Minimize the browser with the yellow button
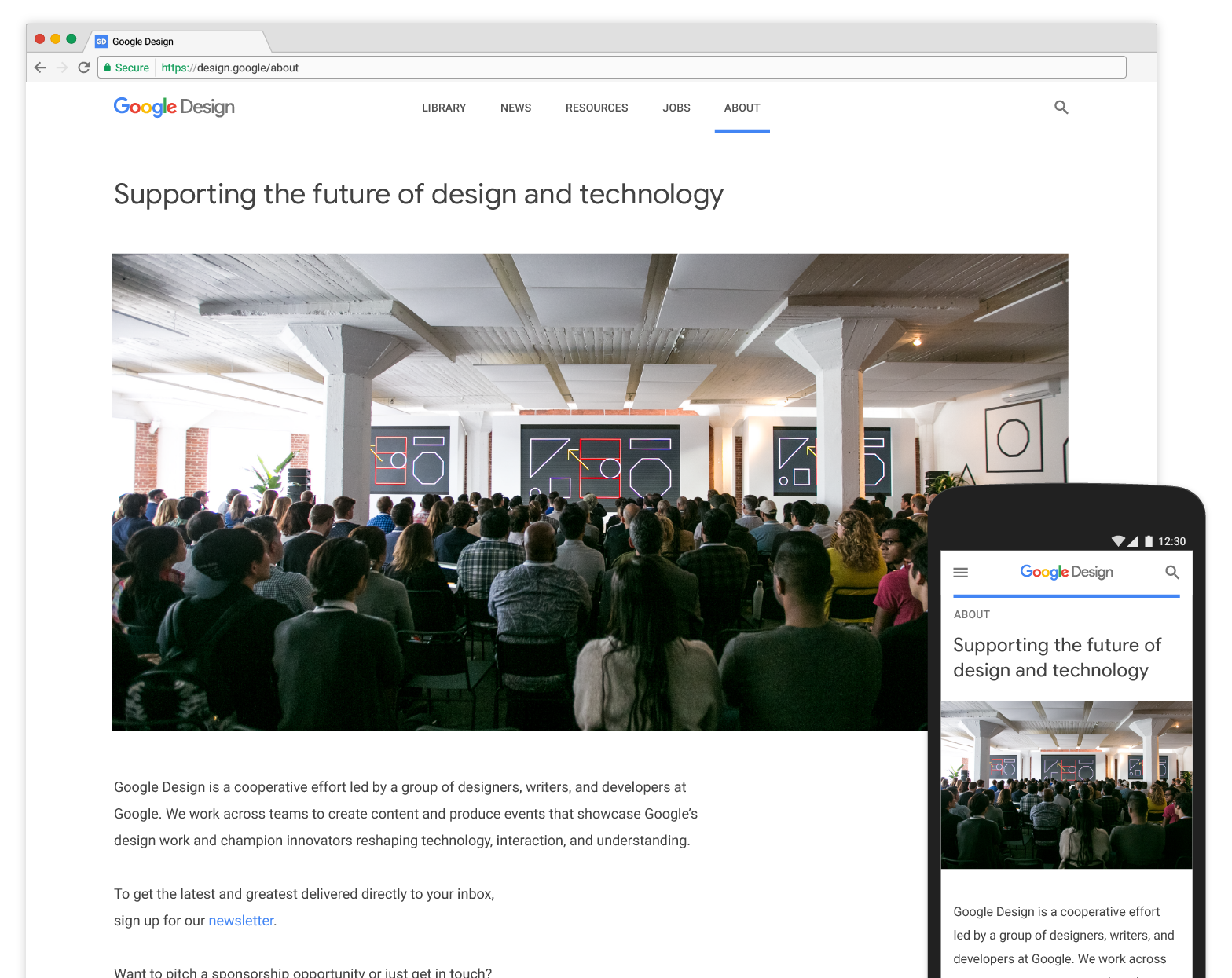The image size is (1232, 978). (56, 39)
